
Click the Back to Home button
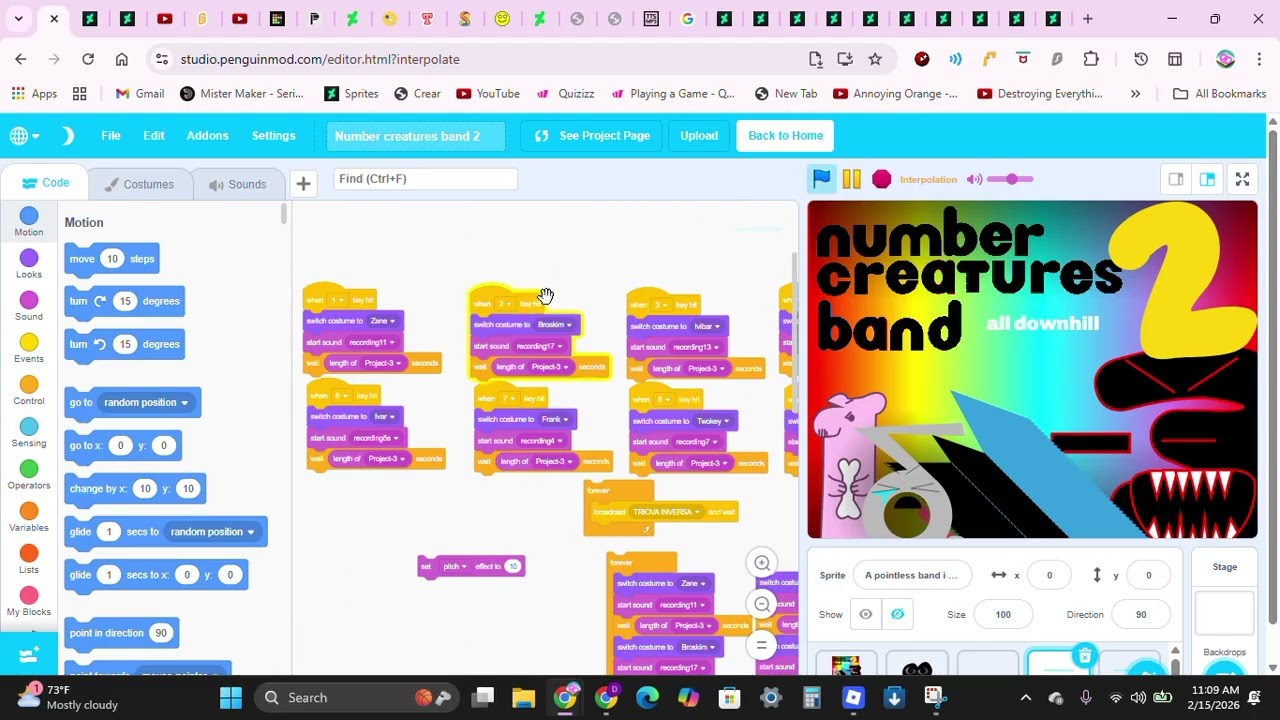pyautogui.click(x=785, y=136)
